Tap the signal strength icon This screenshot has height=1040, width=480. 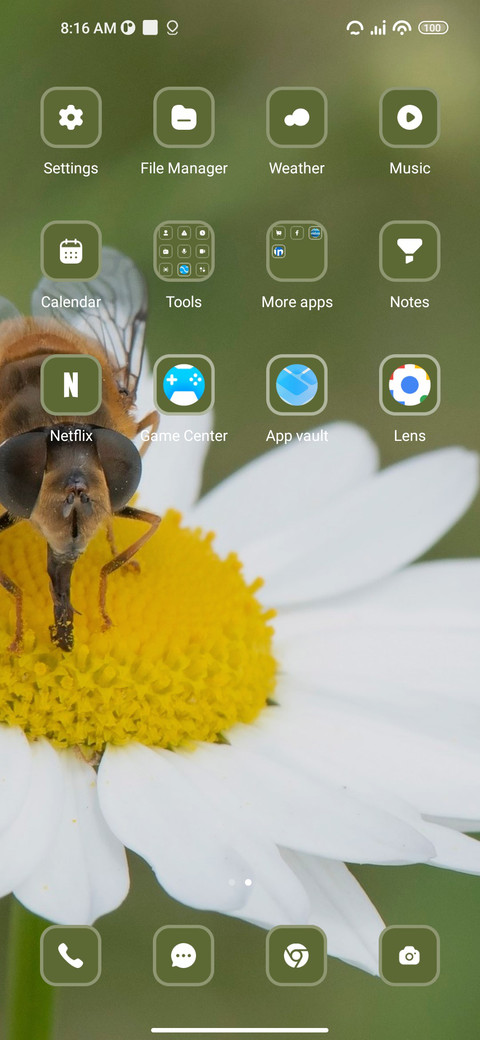[379, 28]
